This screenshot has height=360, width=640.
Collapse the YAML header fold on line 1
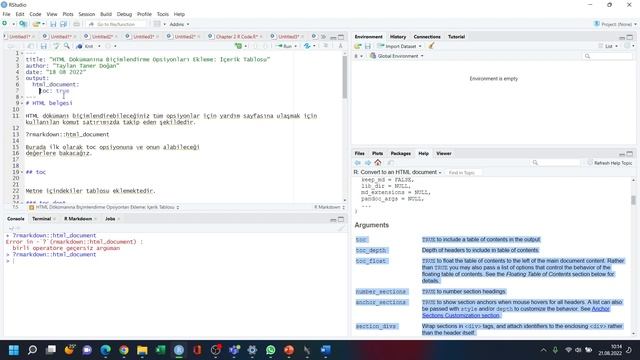tap(22, 53)
